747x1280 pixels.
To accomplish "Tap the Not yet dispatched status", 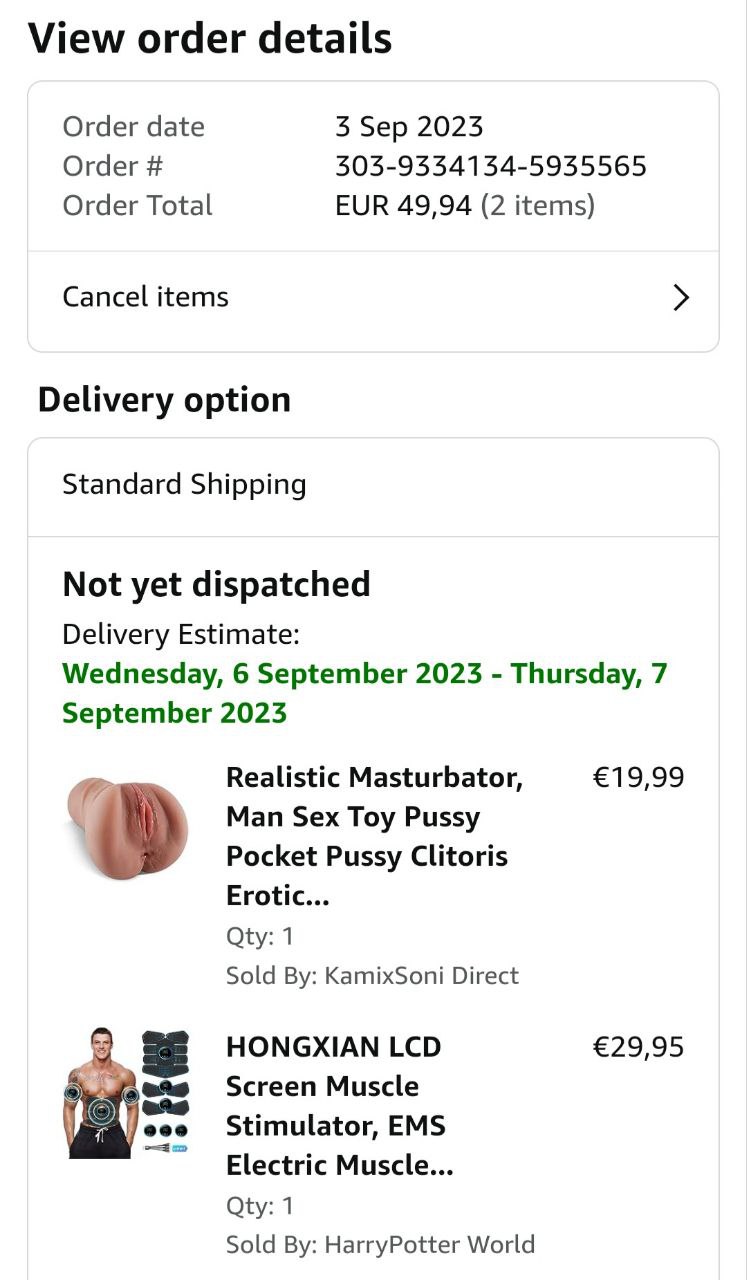I will [x=216, y=584].
